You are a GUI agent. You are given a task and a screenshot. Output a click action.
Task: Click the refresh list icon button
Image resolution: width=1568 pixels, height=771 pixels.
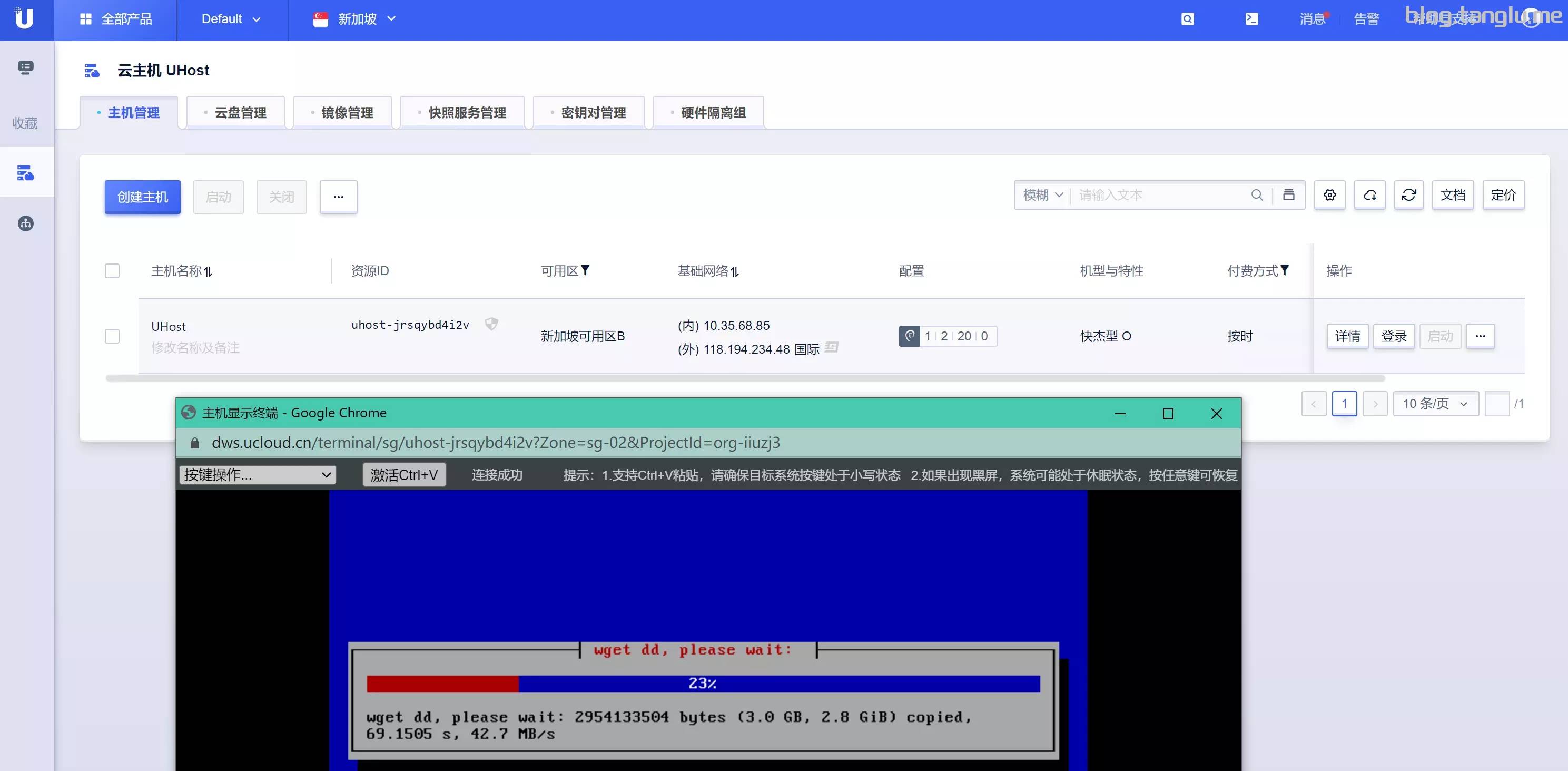pos(1408,195)
